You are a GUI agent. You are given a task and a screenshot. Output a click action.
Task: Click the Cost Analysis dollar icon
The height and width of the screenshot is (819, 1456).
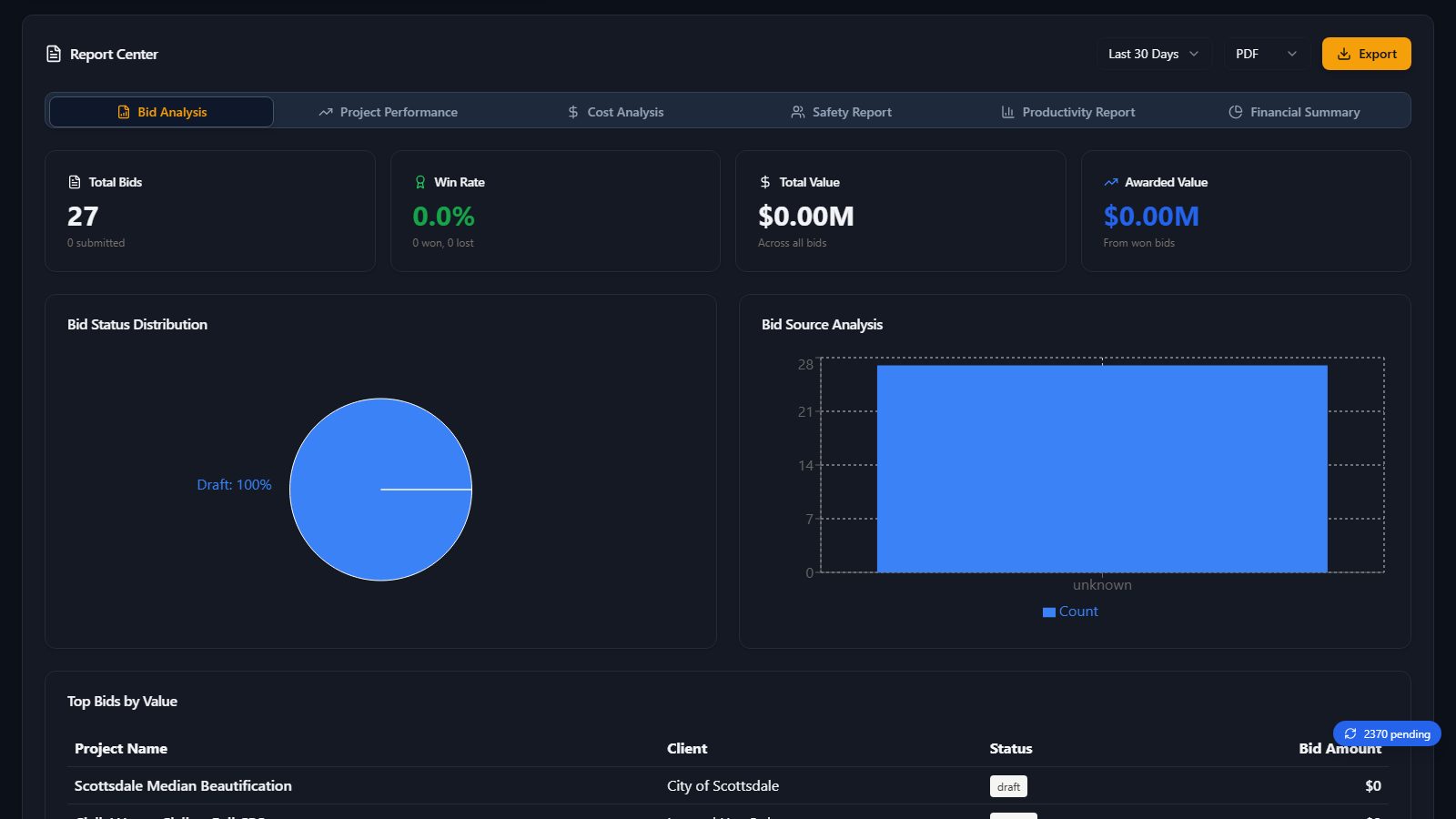[573, 112]
